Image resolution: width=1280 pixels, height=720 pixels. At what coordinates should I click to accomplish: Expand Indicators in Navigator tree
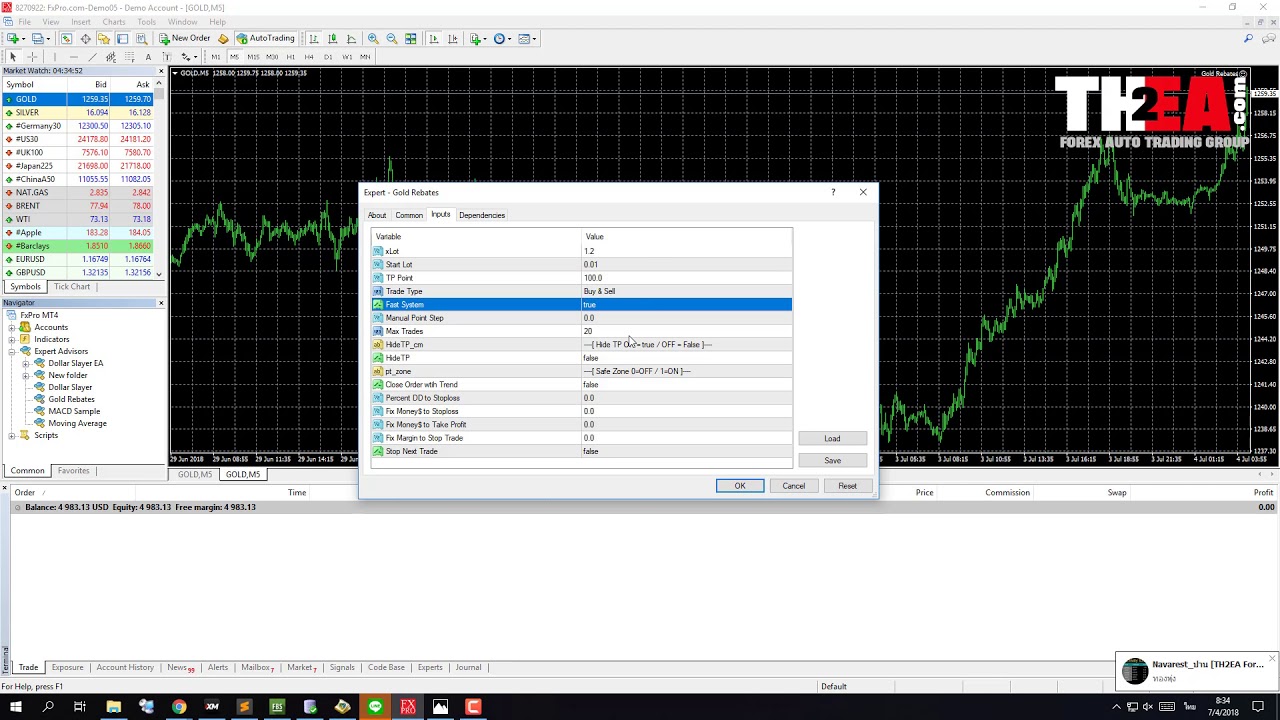12,339
